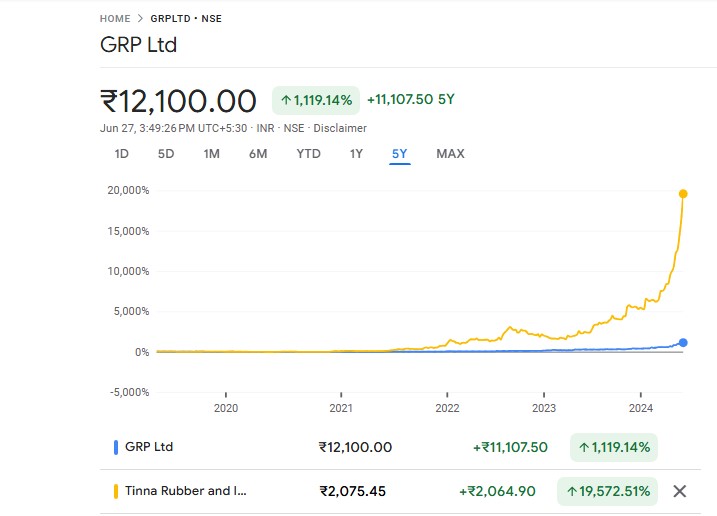717x516 pixels.
Task: Click the yellow Tinna Rubber legend color marker
Action: (x=116, y=491)
